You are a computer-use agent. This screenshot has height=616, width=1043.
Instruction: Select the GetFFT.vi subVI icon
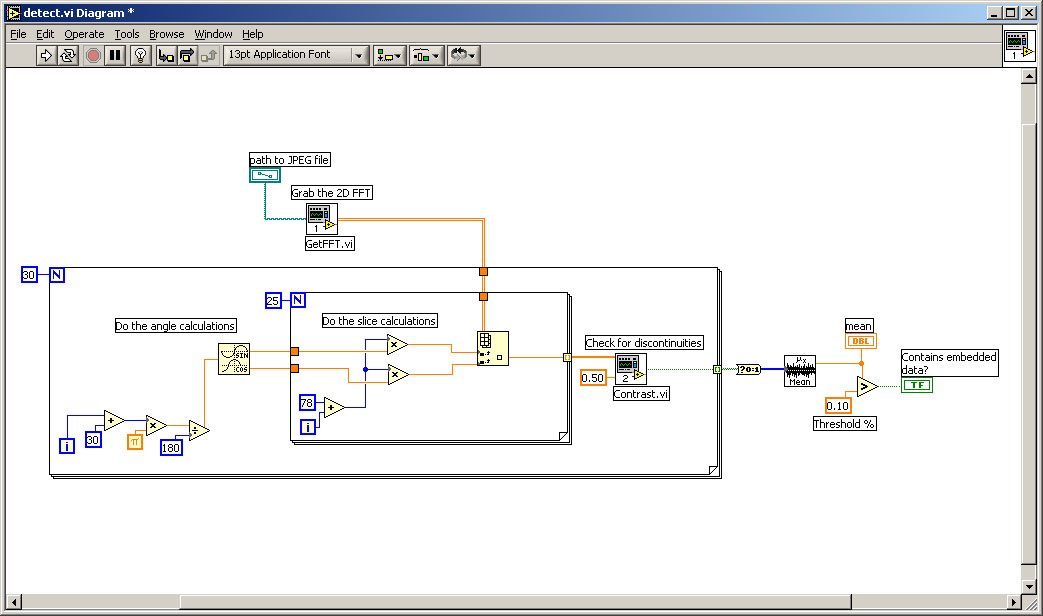[322, 219]
